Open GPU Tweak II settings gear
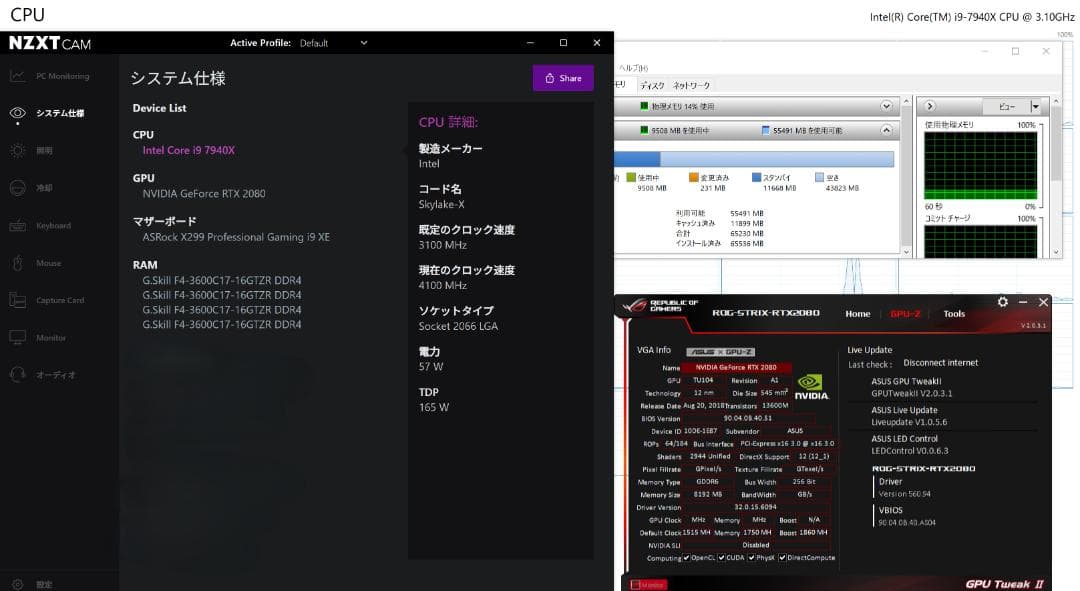Screen dimensions: 1080x591 coord(1002,301)
